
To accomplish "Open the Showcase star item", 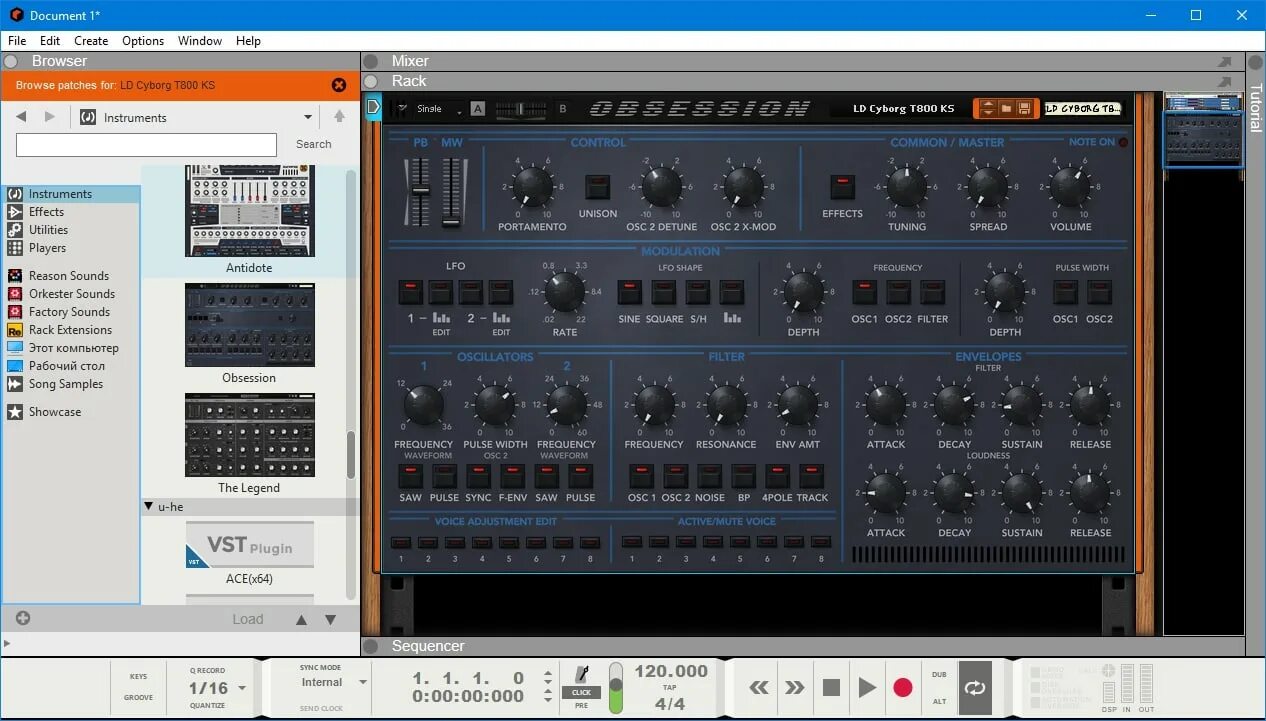I will click(55, 412).
